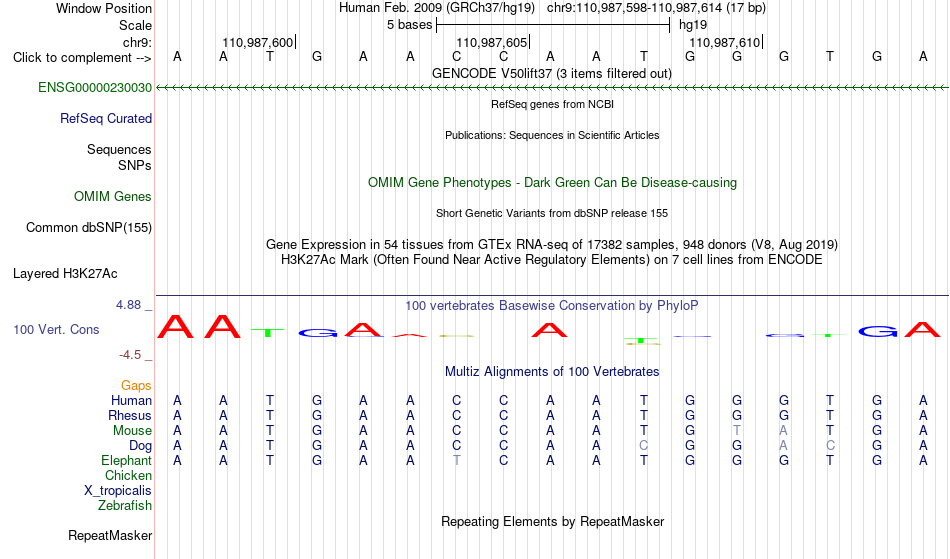Click 'Repeating Elements by RepeatMasker' title
The height and width of the screenshot is (559, 950).
coord(553,522)
